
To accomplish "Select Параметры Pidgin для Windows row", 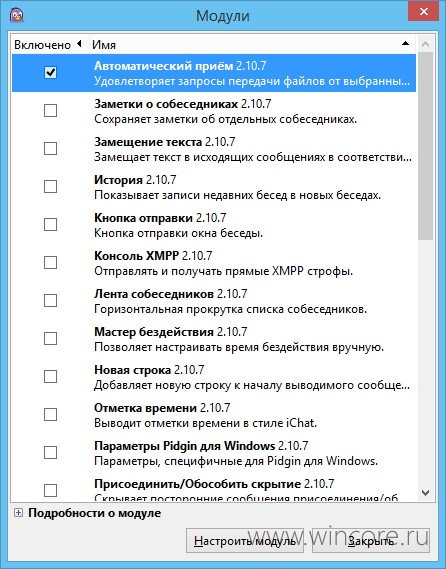I will 214,453.
